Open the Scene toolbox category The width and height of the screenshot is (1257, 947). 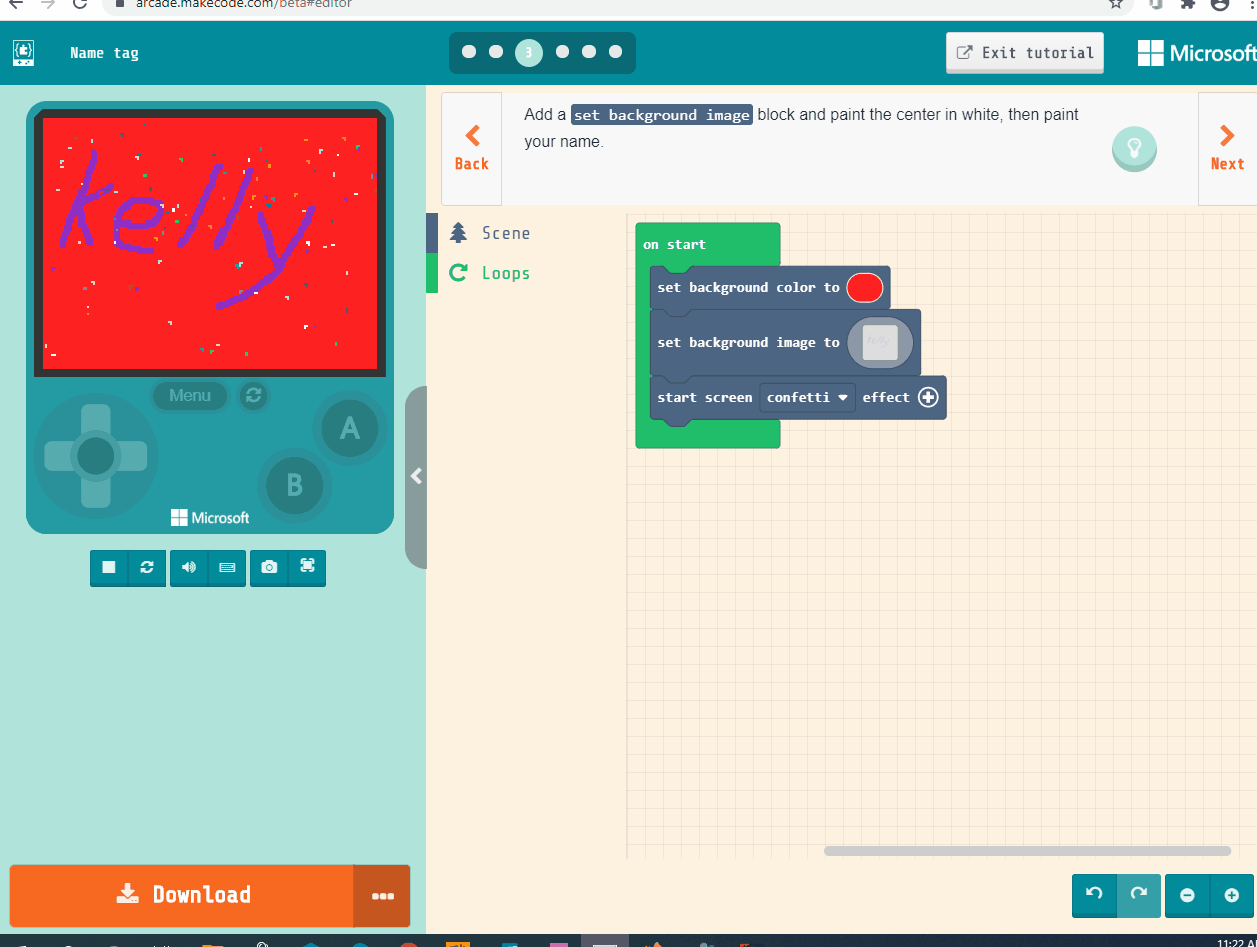click(526, 233)
